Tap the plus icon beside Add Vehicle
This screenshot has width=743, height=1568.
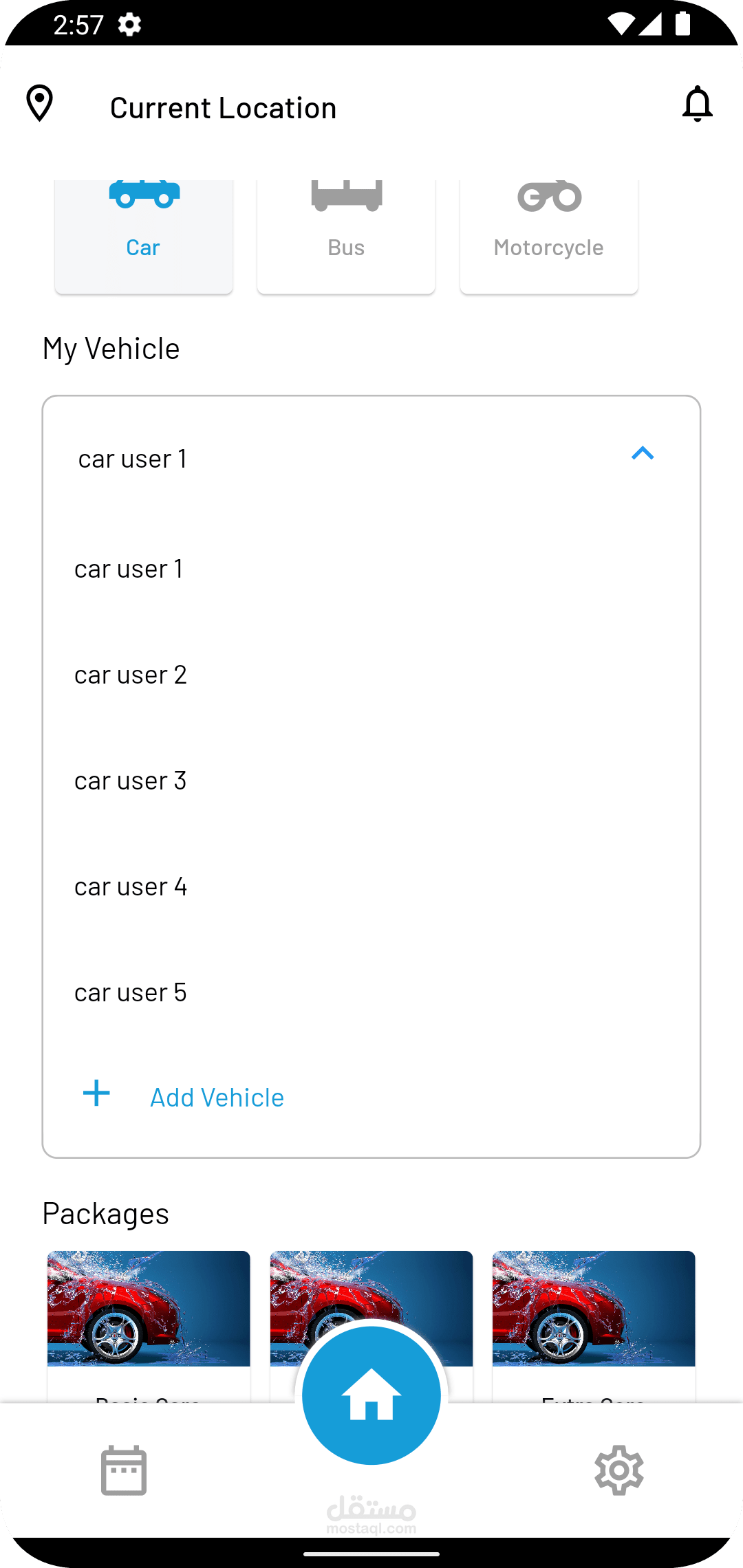coord(96,1093)
